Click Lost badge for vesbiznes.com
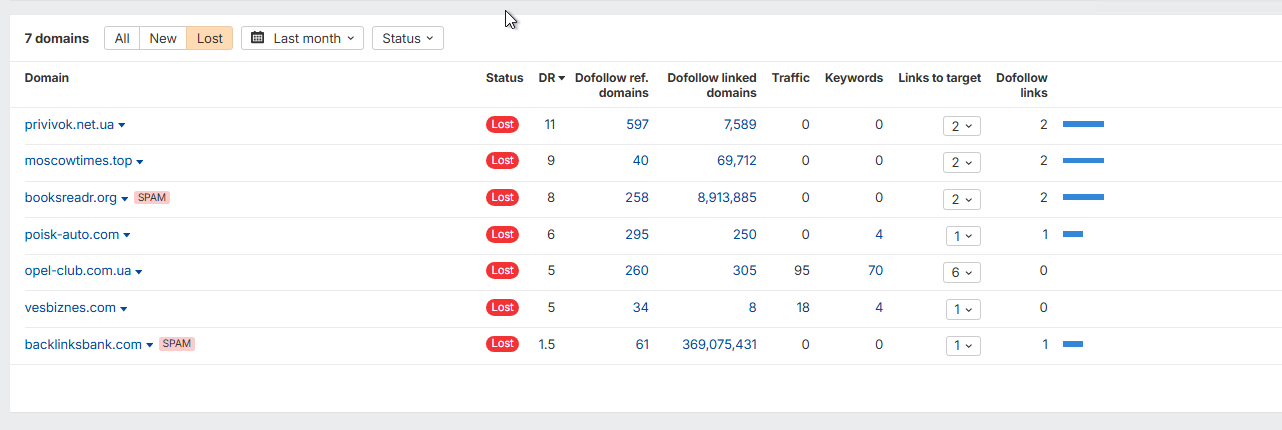The height and width of the screenshot is (430, 1282). pos(503,308)
